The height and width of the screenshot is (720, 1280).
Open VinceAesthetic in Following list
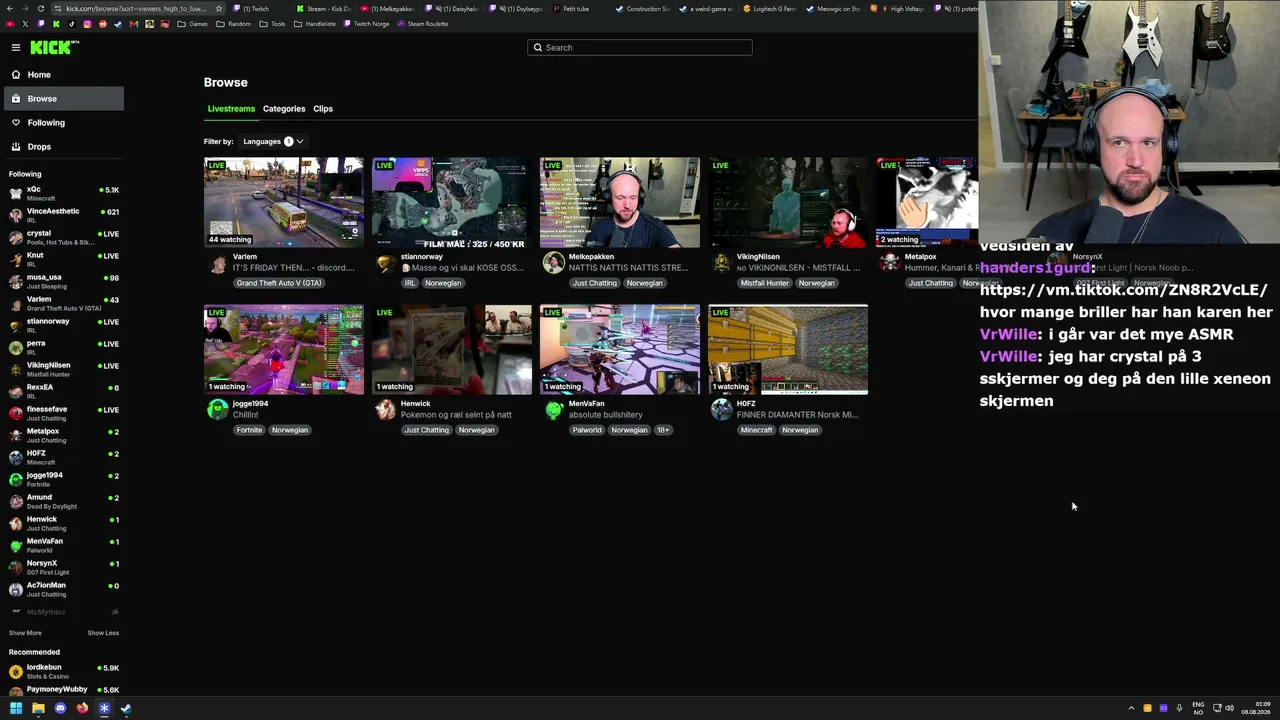click(64, 215)
